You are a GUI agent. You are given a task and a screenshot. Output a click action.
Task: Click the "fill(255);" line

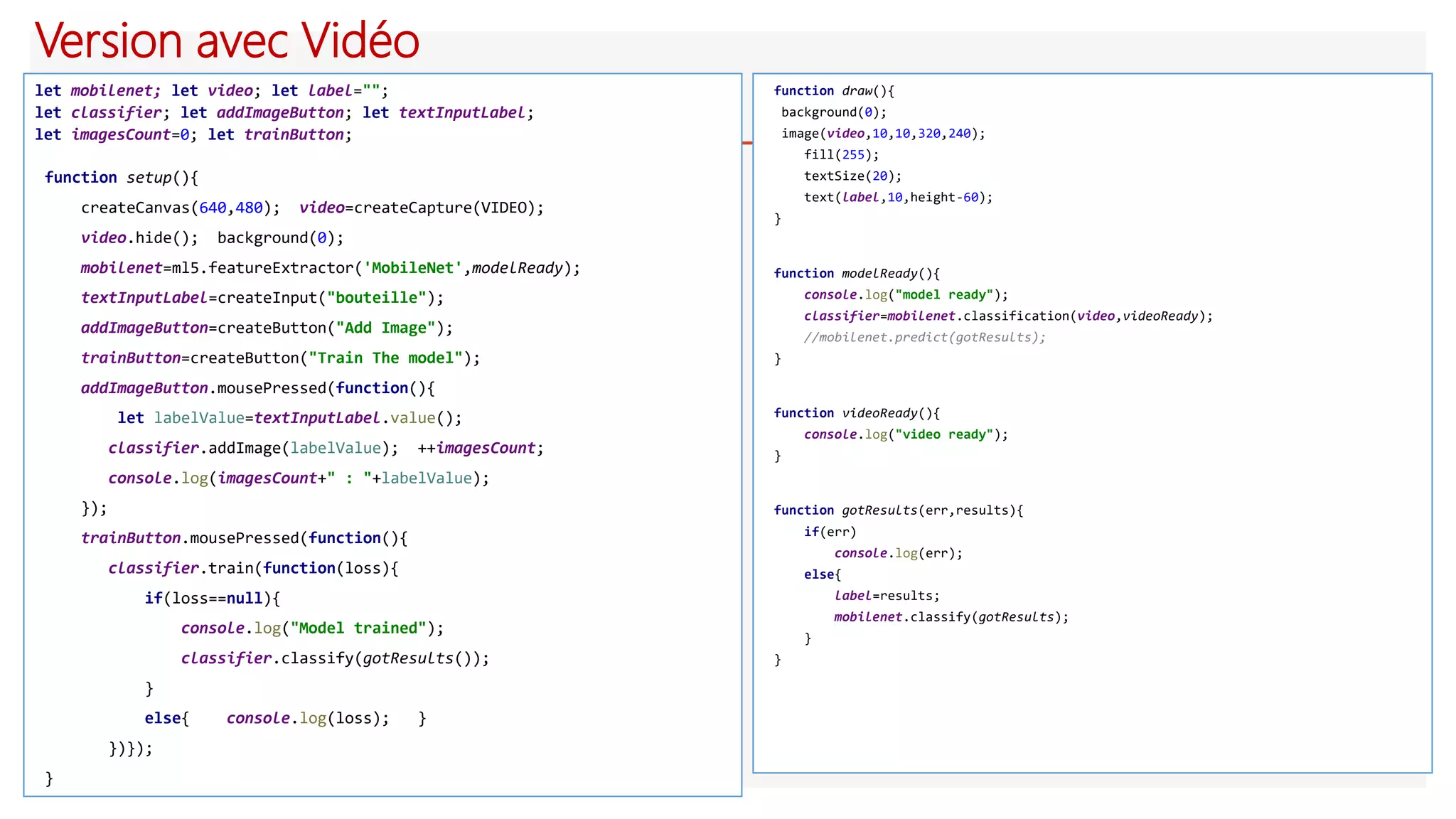(841, 155)
